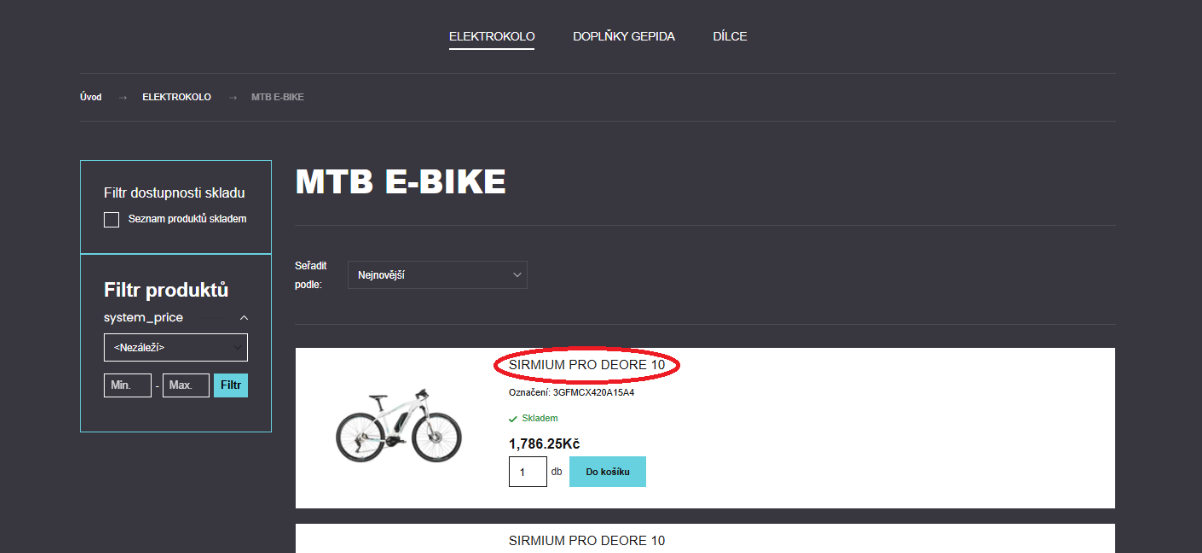This screenshot has width=1202, height=553.
Task: Click MTB E-BIKE breadcrumb item
Action: (x=277, y=97)
